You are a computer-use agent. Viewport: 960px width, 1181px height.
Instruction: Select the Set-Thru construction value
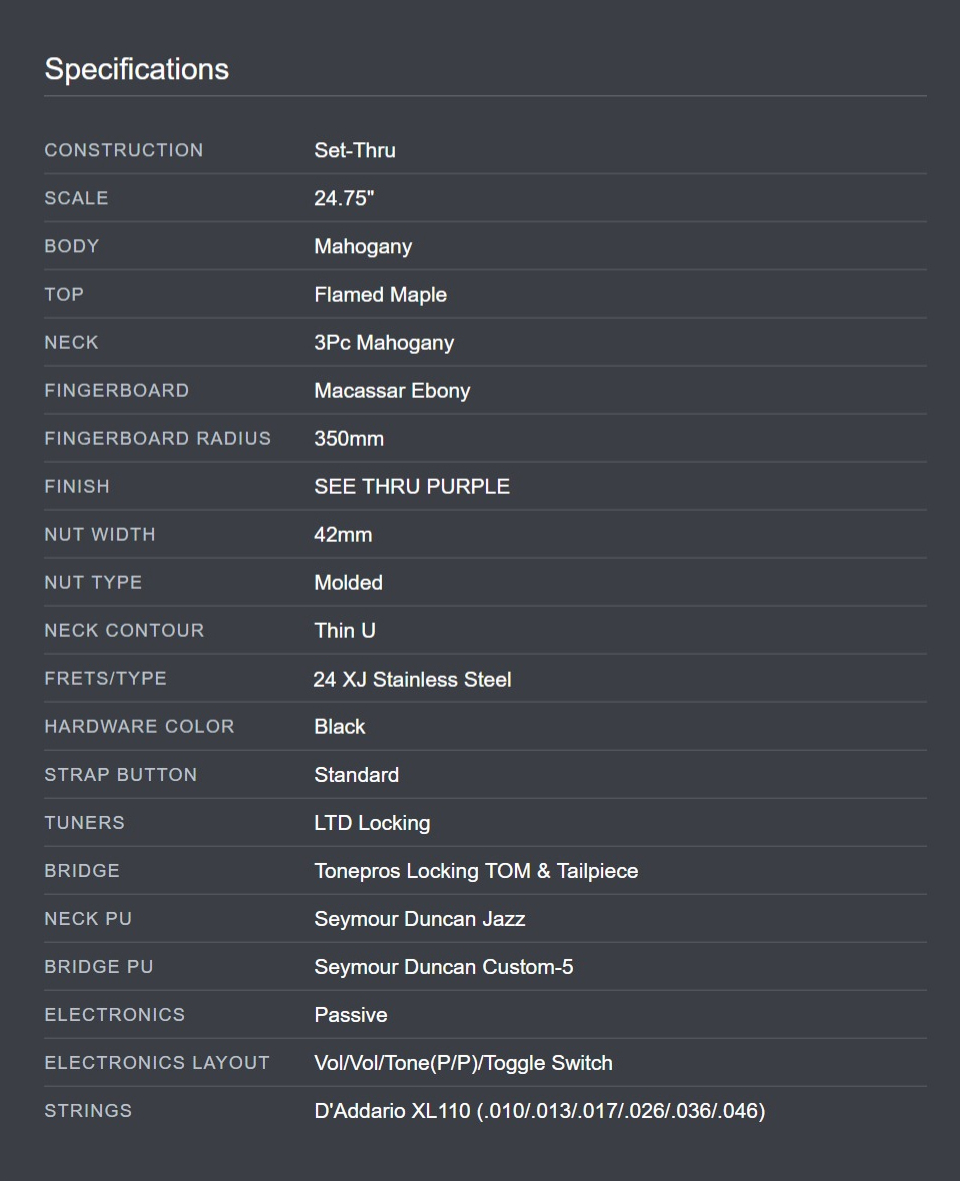[x=355, y=150]
